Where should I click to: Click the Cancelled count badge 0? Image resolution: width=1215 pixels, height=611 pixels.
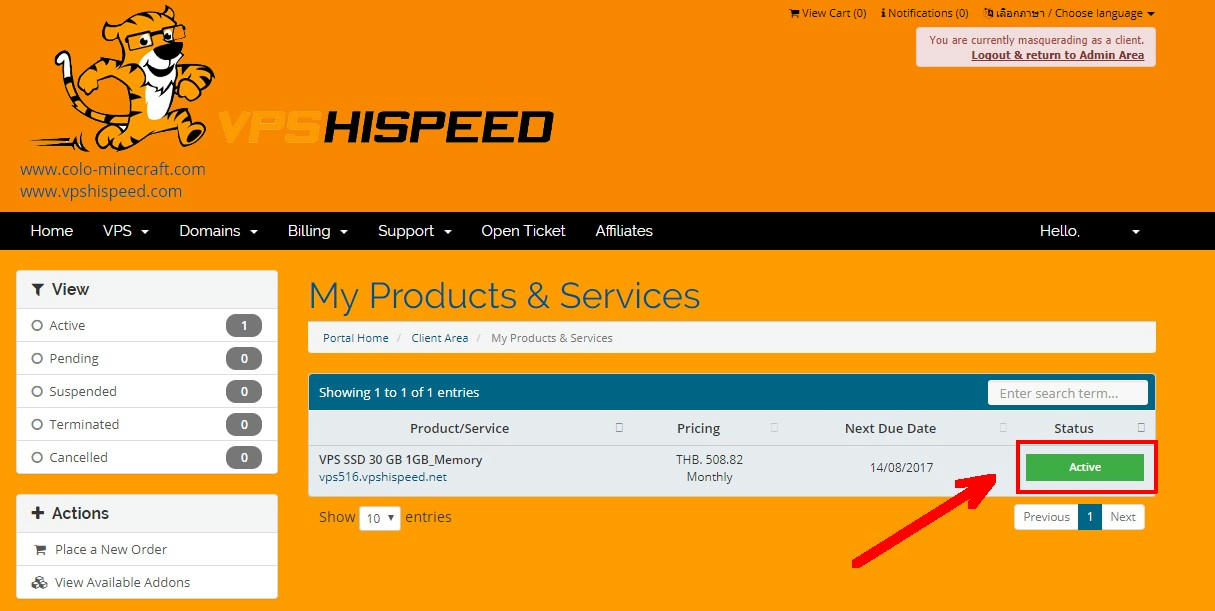[x=244, y=458]
